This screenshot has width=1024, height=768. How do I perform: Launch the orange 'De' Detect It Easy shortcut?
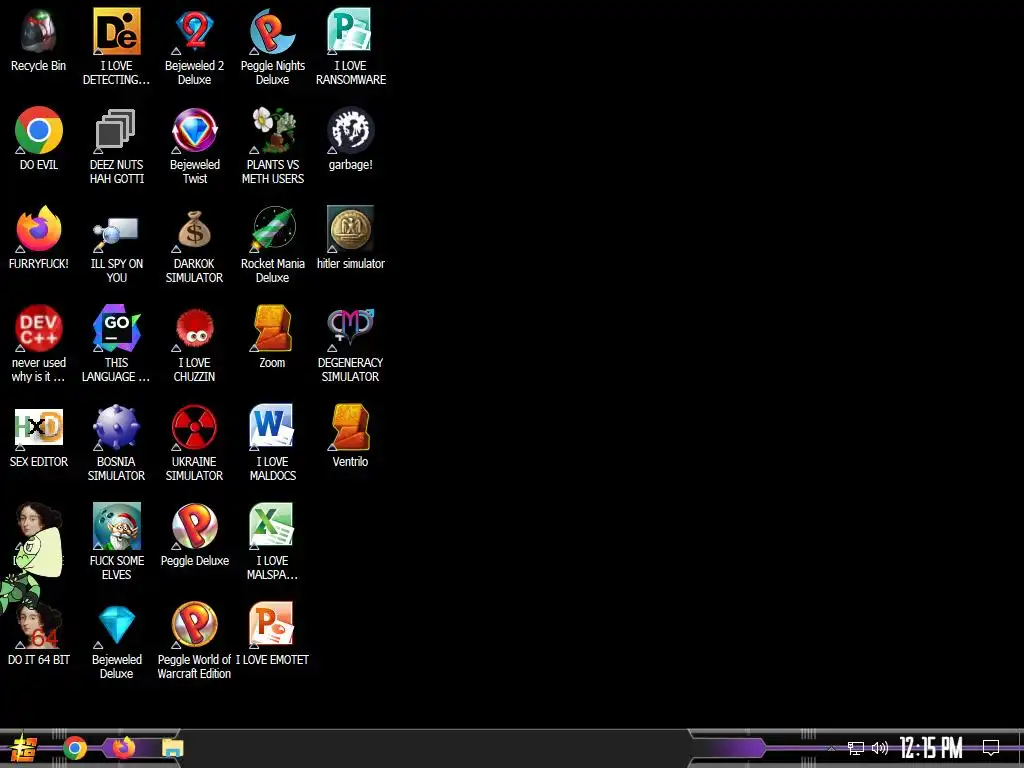coord(116,31)
